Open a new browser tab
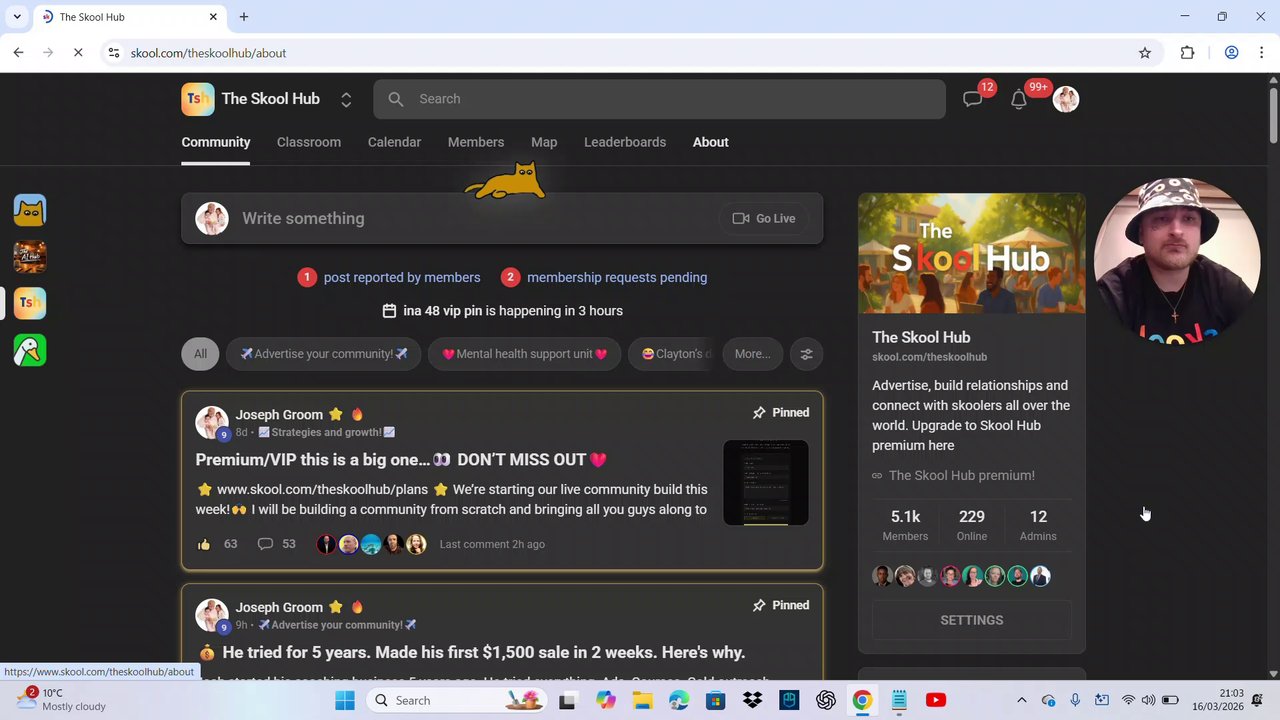Image resolution: width=1280 pixels, height=720 pixels. [244, 17]
